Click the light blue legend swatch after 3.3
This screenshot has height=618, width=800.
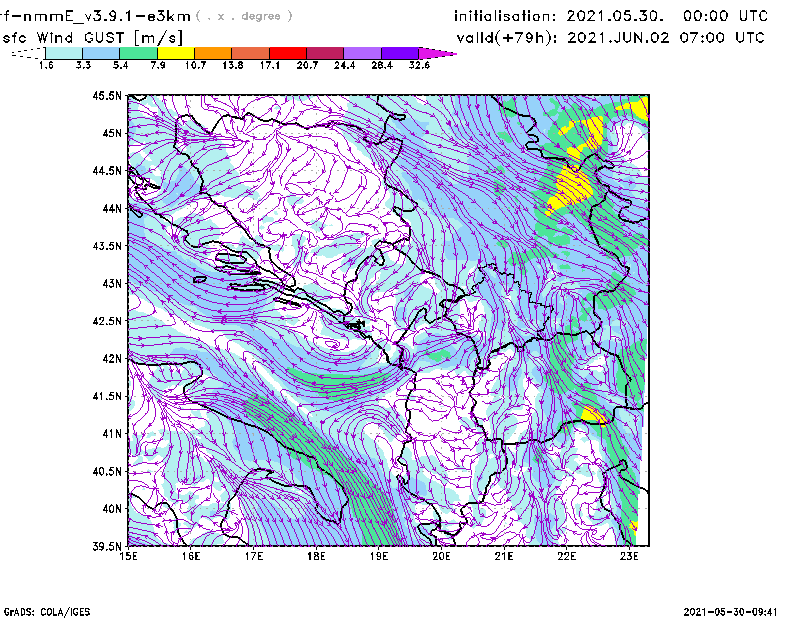pyautogui.click(x=101, y=53)
